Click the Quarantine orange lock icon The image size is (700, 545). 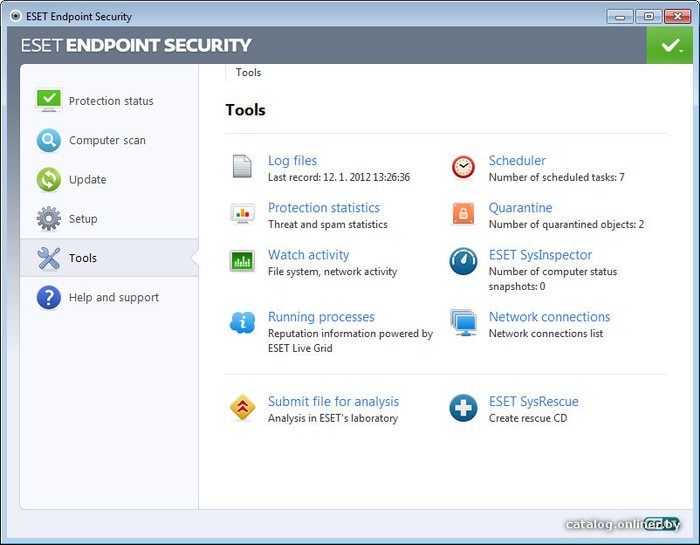(462, 214)
